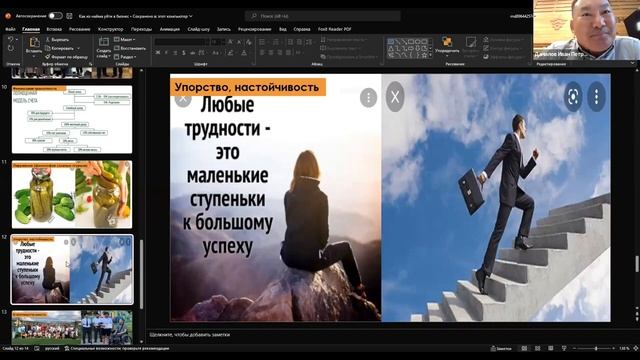Click the Undo arrow icon
The width and height of the screenshot is (640, 360).
point(10,40)
